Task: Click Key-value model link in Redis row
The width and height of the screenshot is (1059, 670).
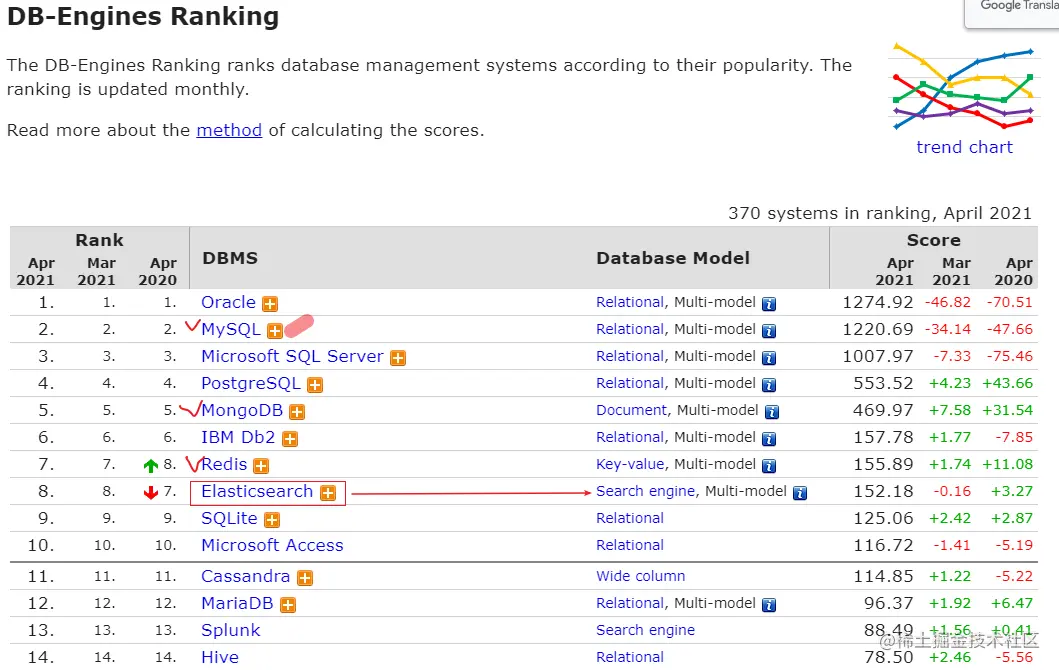Action: coord(630,464)
